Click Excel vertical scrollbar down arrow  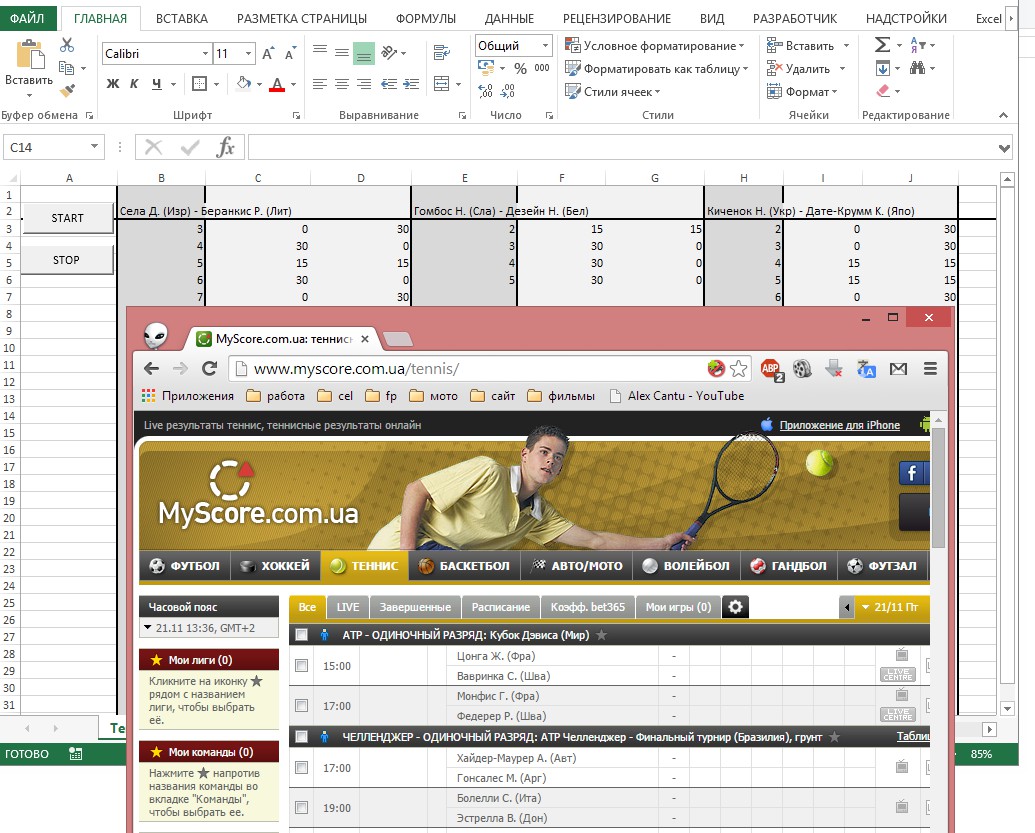tap(1007, 709)
